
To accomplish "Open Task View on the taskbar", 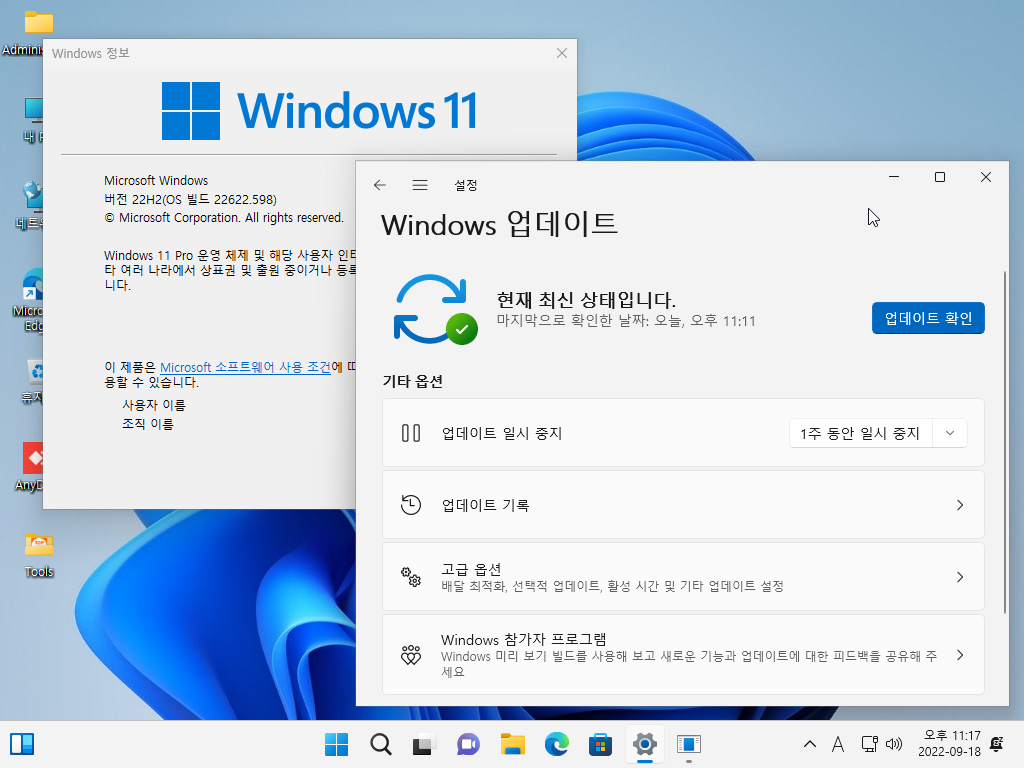I will (424, 744).
